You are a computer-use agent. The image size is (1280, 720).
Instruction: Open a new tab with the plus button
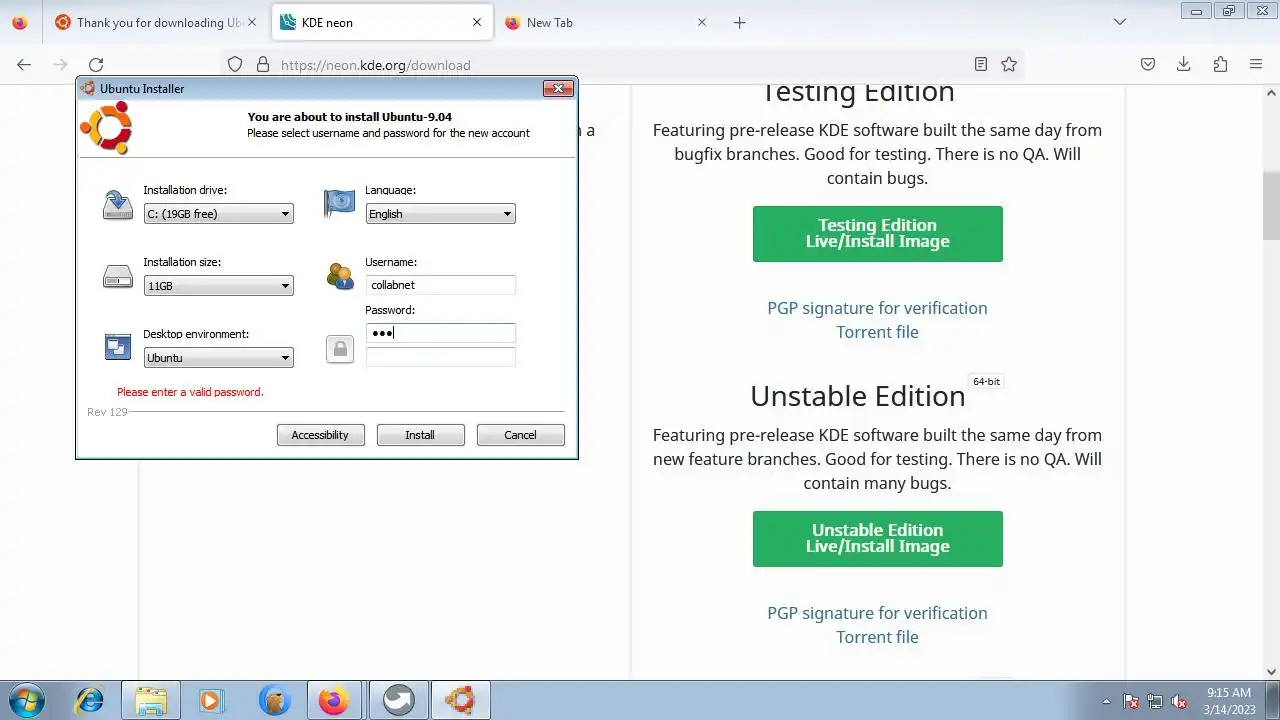tap(739, 22)
